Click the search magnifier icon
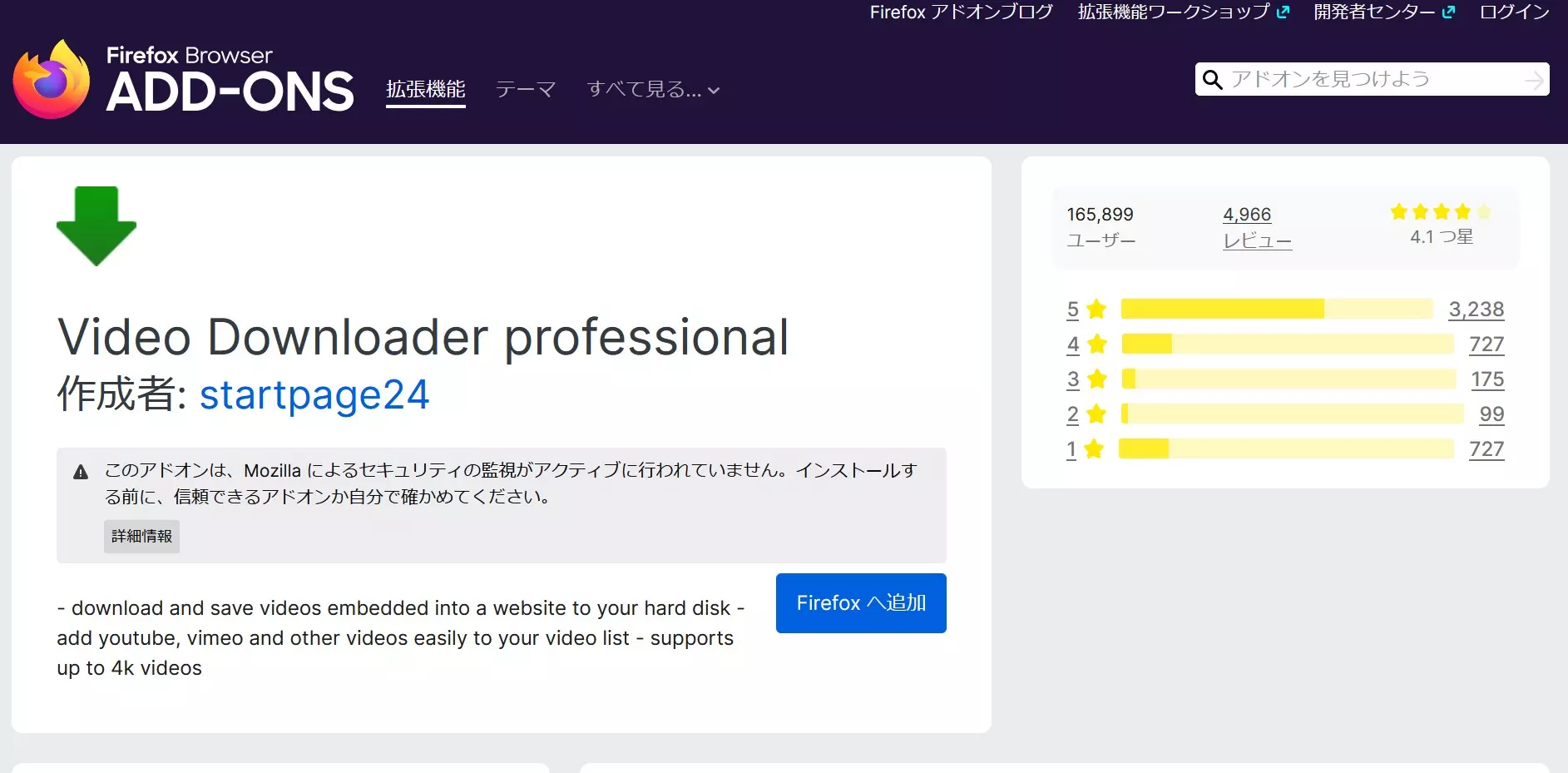Viewport: 1568px width, 773px height. tap(1213, 80)
